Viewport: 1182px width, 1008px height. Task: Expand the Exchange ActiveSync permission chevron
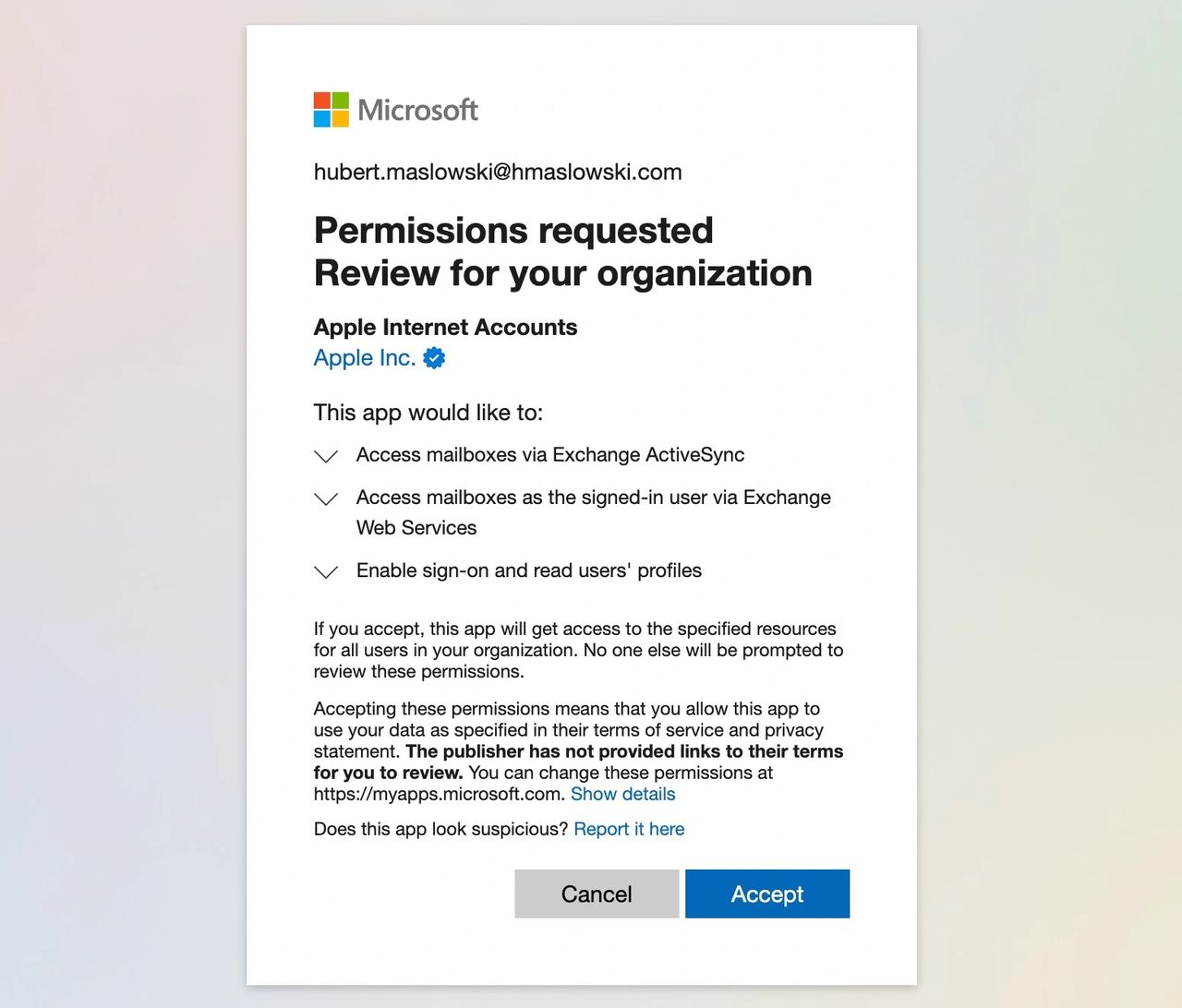326,456
